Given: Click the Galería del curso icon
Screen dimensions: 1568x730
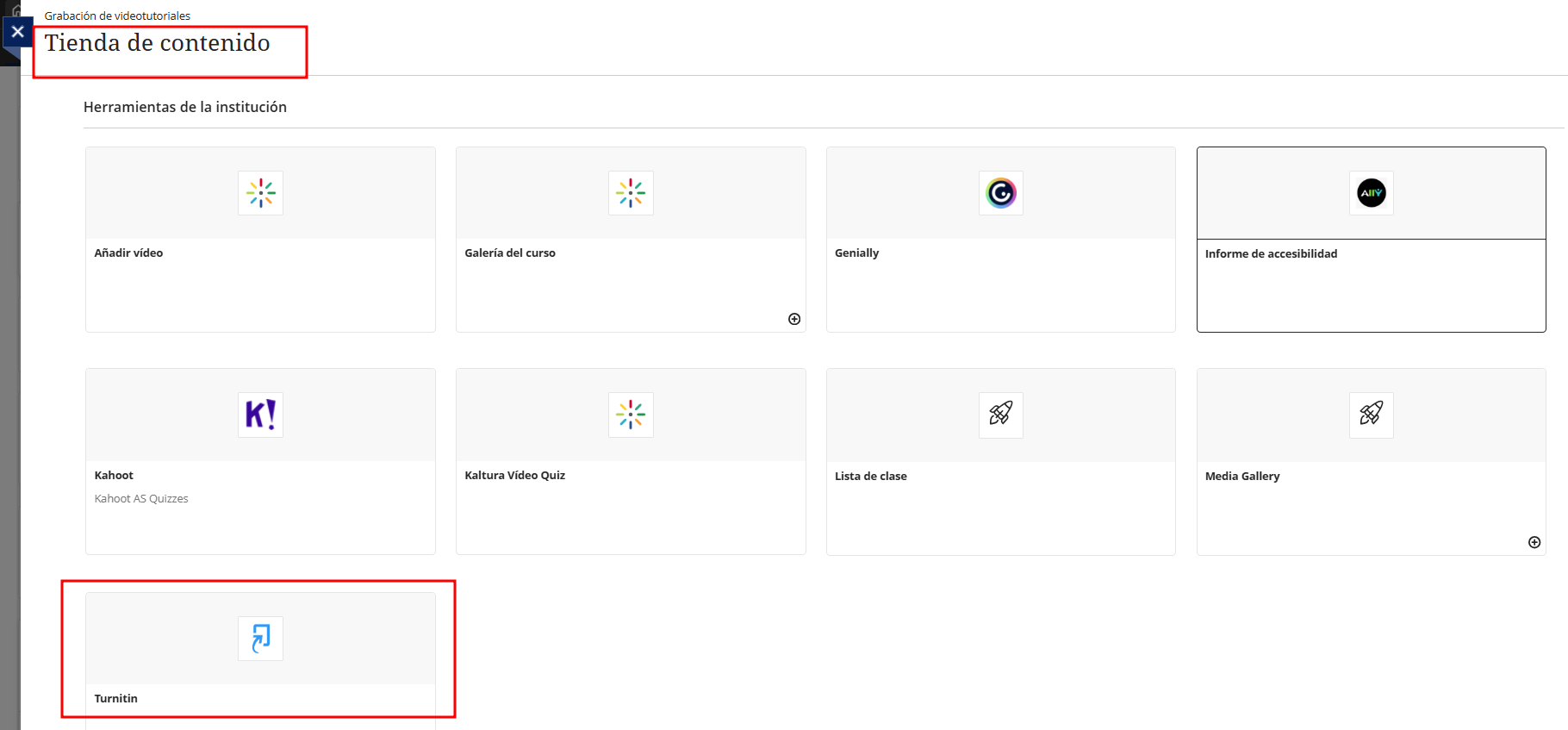Looking at the screenshot, I should coord(631,193).
